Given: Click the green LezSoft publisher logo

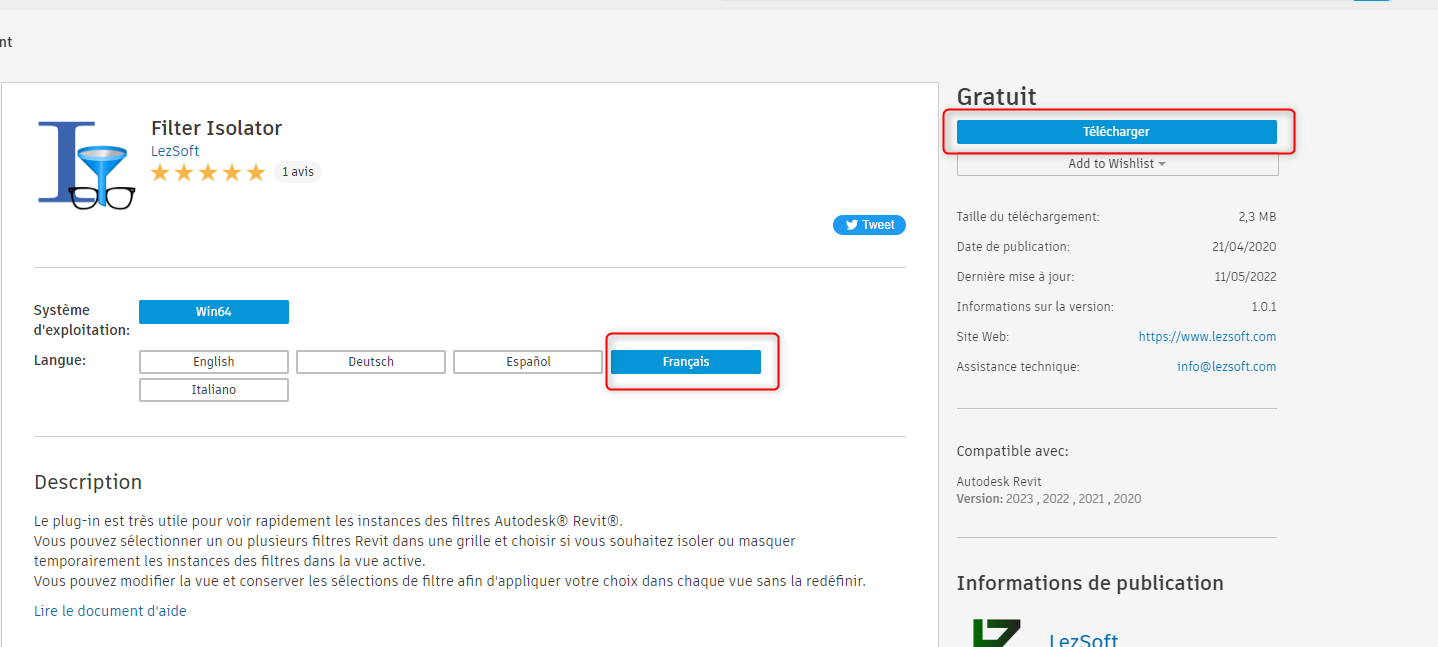Looking at the screenshot, I should [x=996, y=634].
